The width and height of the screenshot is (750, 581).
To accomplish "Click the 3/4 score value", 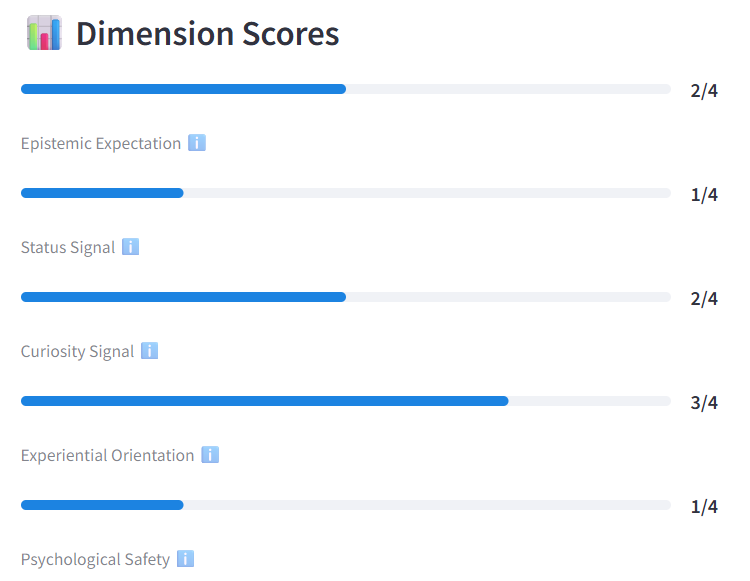I will (704, 403).
